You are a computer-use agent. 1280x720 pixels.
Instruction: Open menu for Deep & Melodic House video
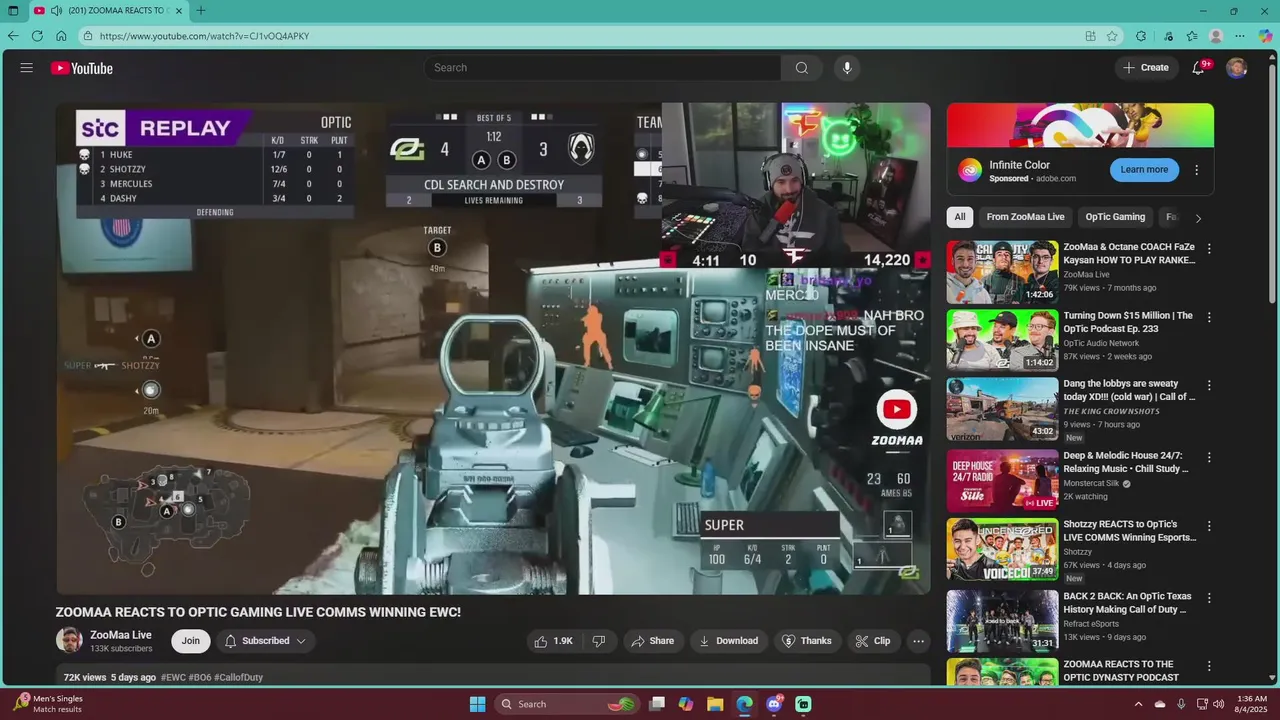(1209, 457)
